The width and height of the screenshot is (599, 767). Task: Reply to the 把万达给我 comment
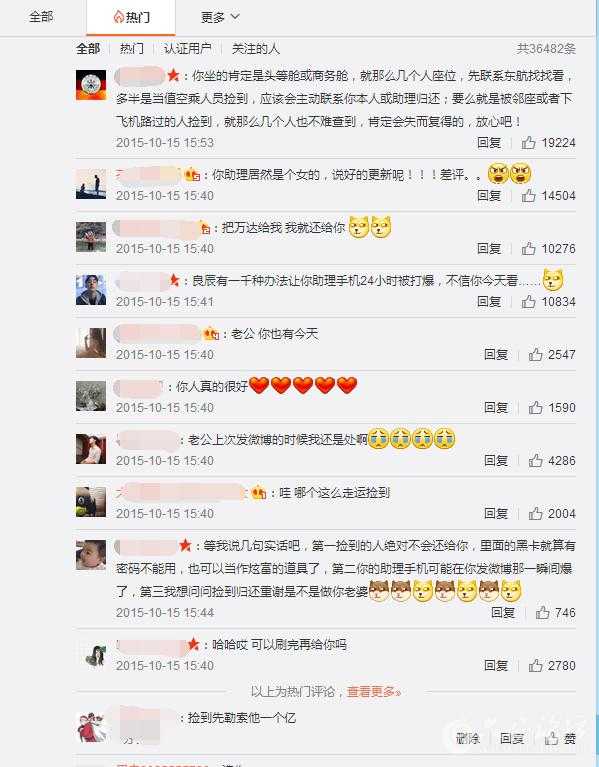pyautogui.click(x=489, y=248)
